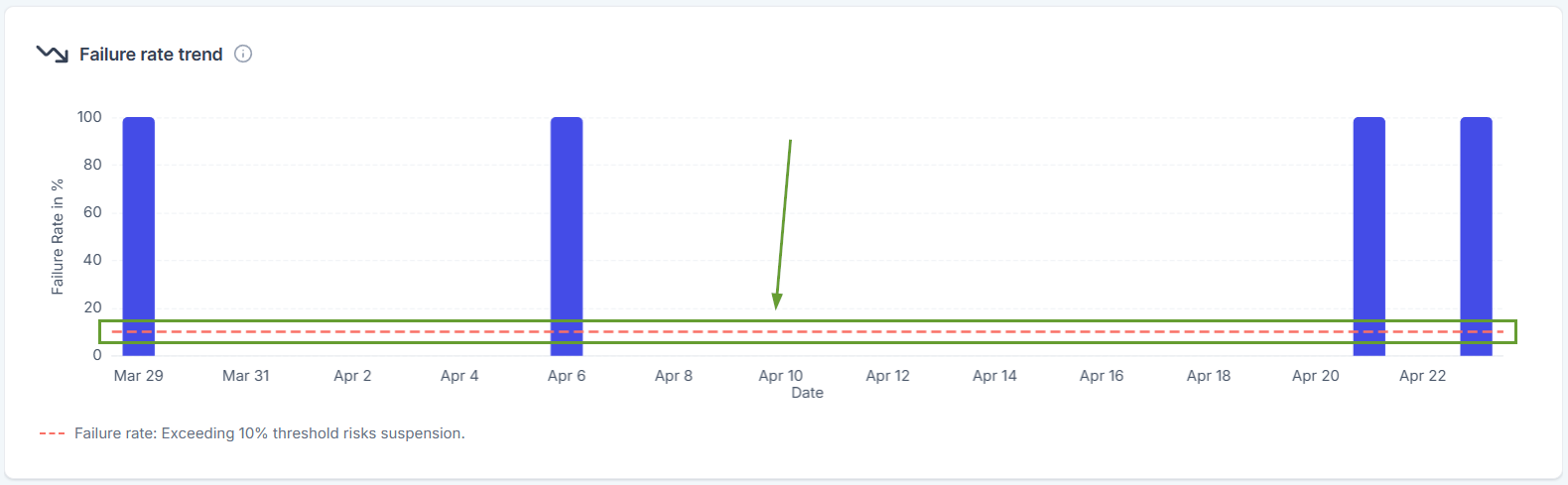Click the Mar 31 date label
This screenshot has width=1568, height=485.
pos(246,376)
